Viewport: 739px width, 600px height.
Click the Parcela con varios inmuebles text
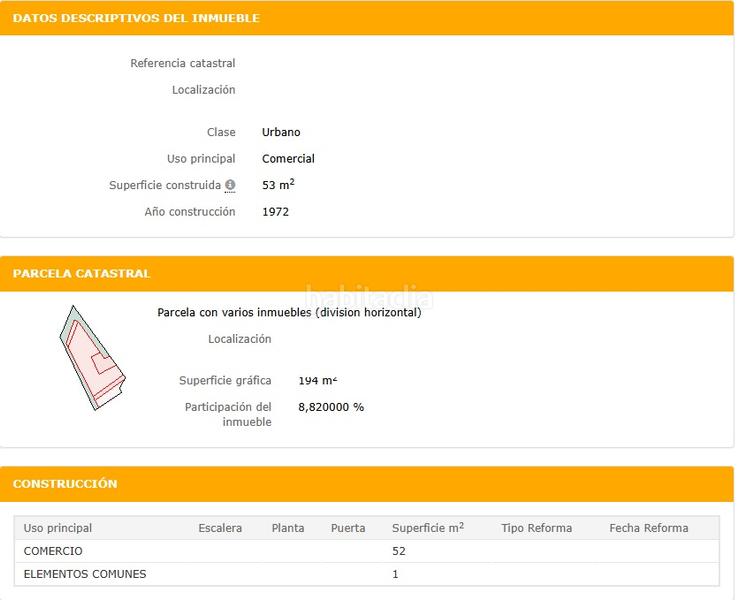(289, 313)
